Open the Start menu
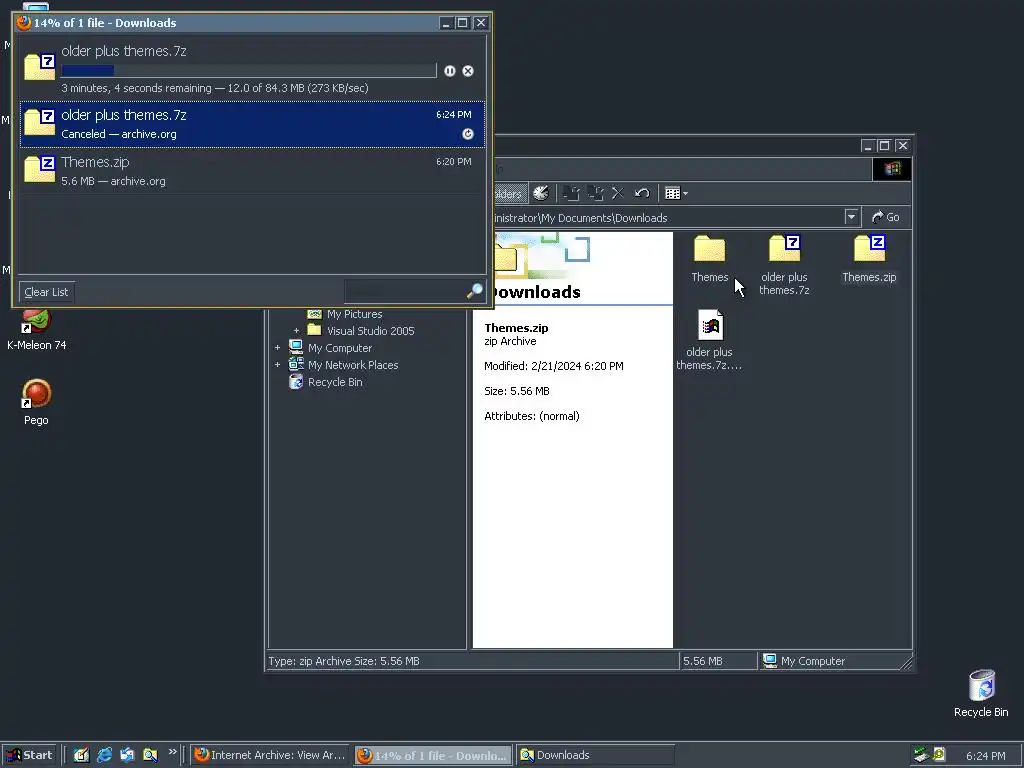The image size is (1024, 768). 29,755
